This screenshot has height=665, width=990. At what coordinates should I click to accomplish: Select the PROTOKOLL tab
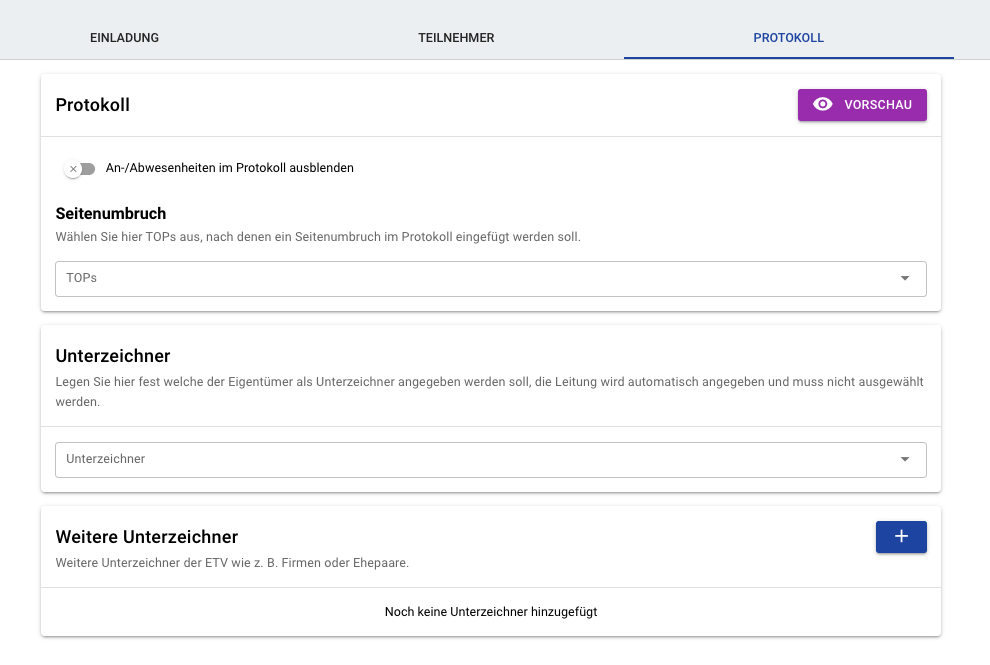[x=789, y=38]
